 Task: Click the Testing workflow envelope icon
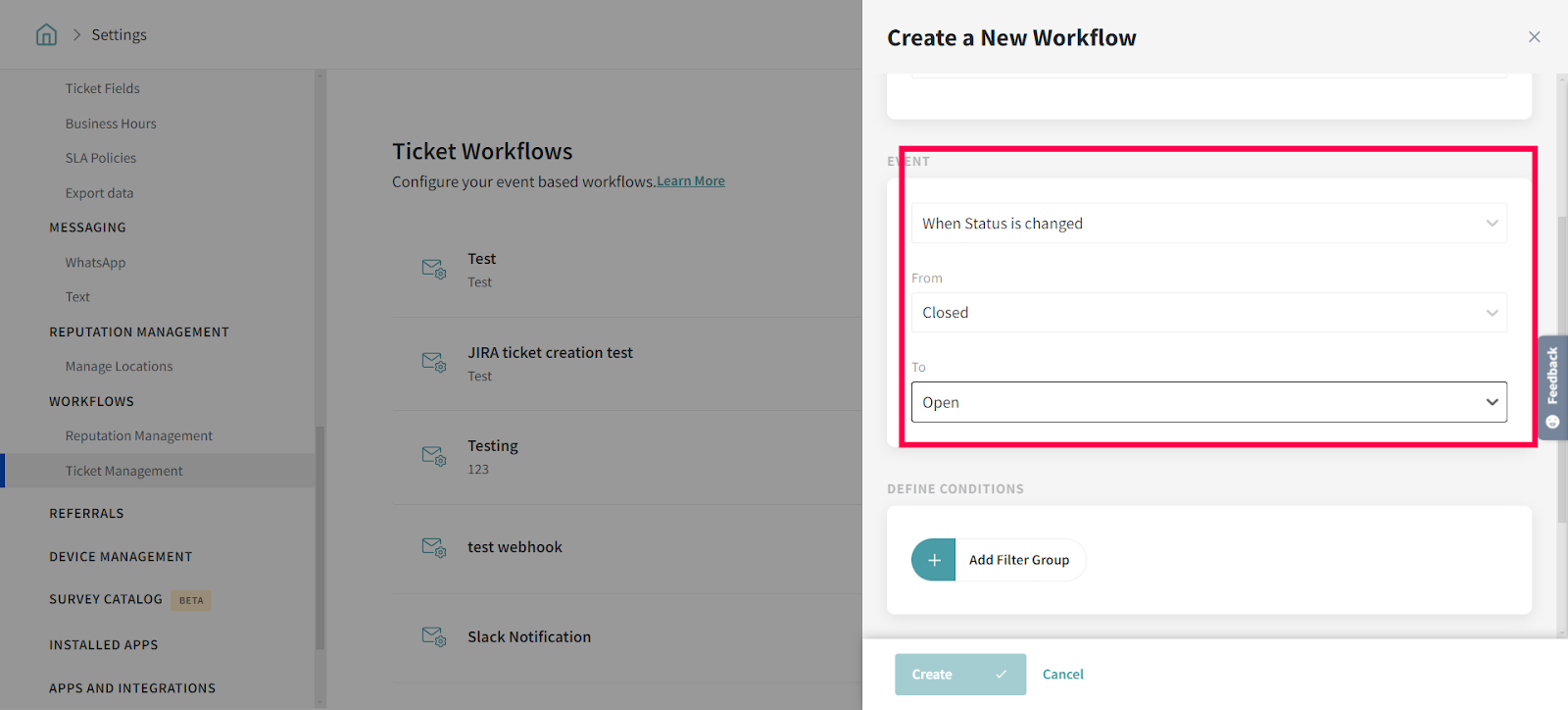[433, 456]
